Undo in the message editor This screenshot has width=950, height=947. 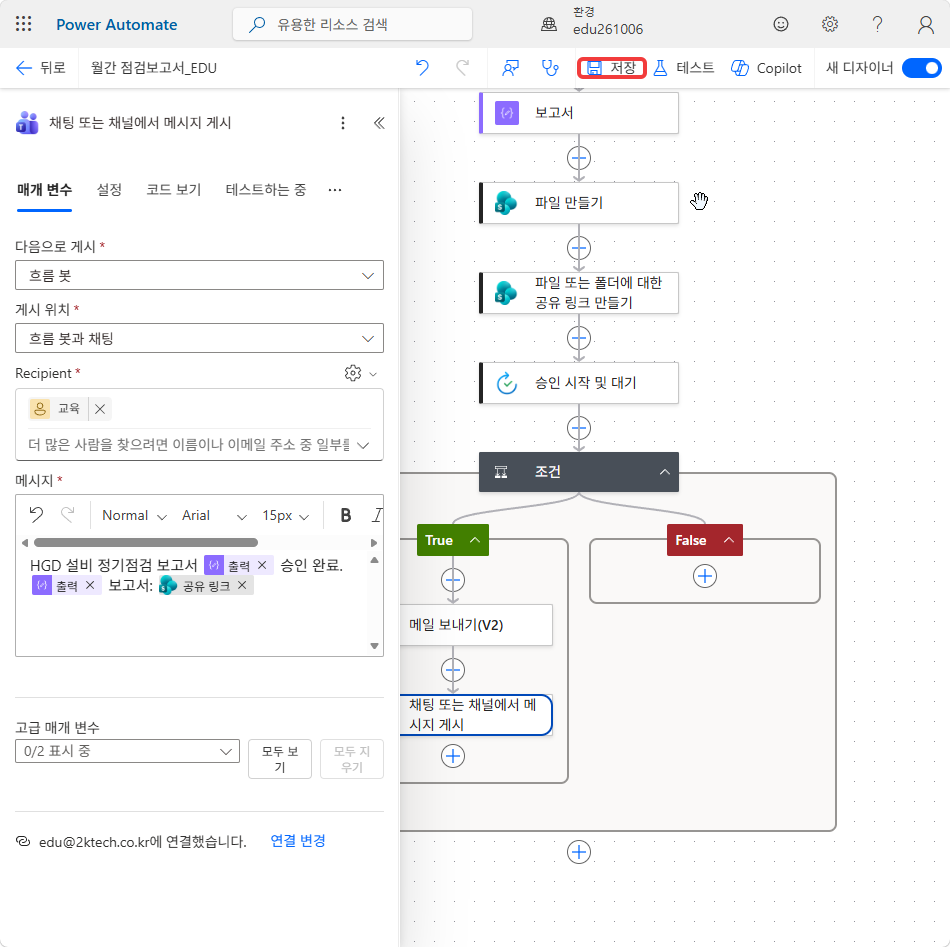36,515
